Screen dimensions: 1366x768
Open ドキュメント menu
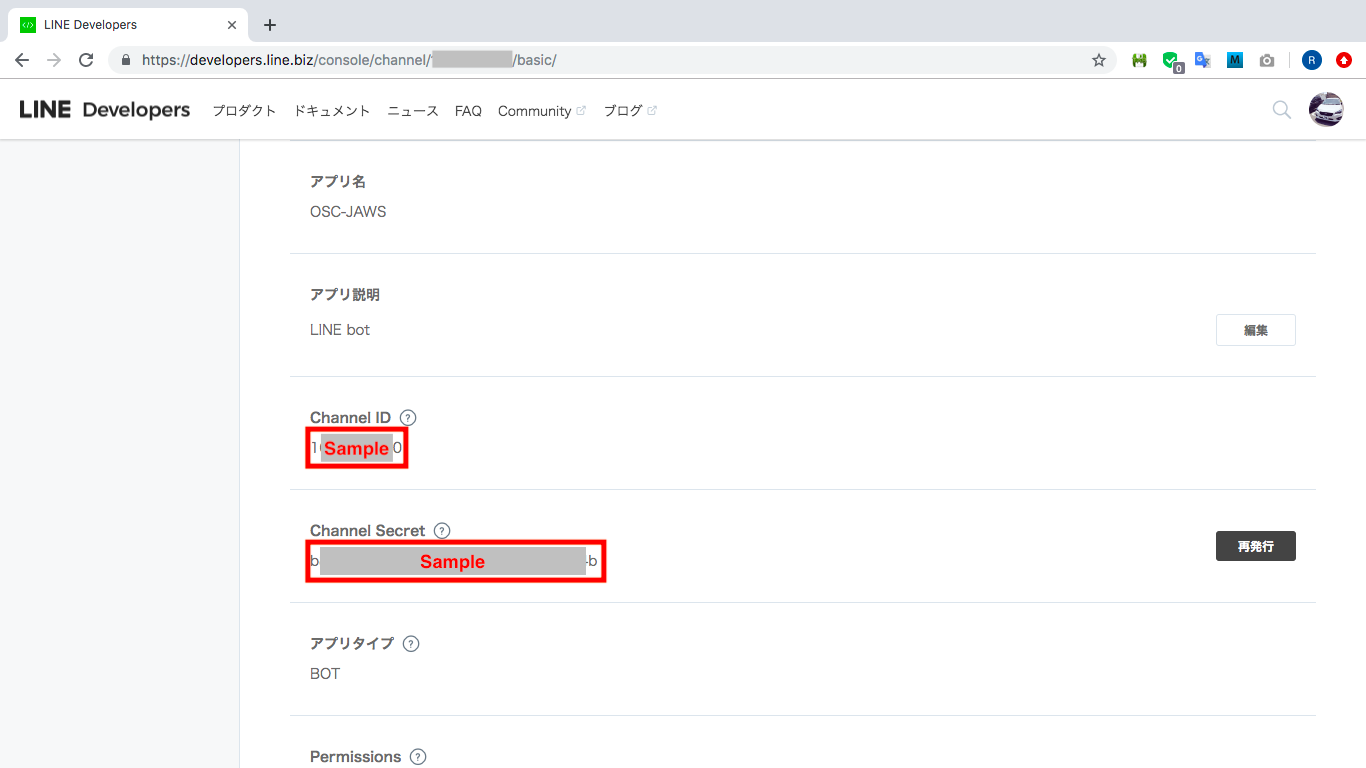pos(332,111)
